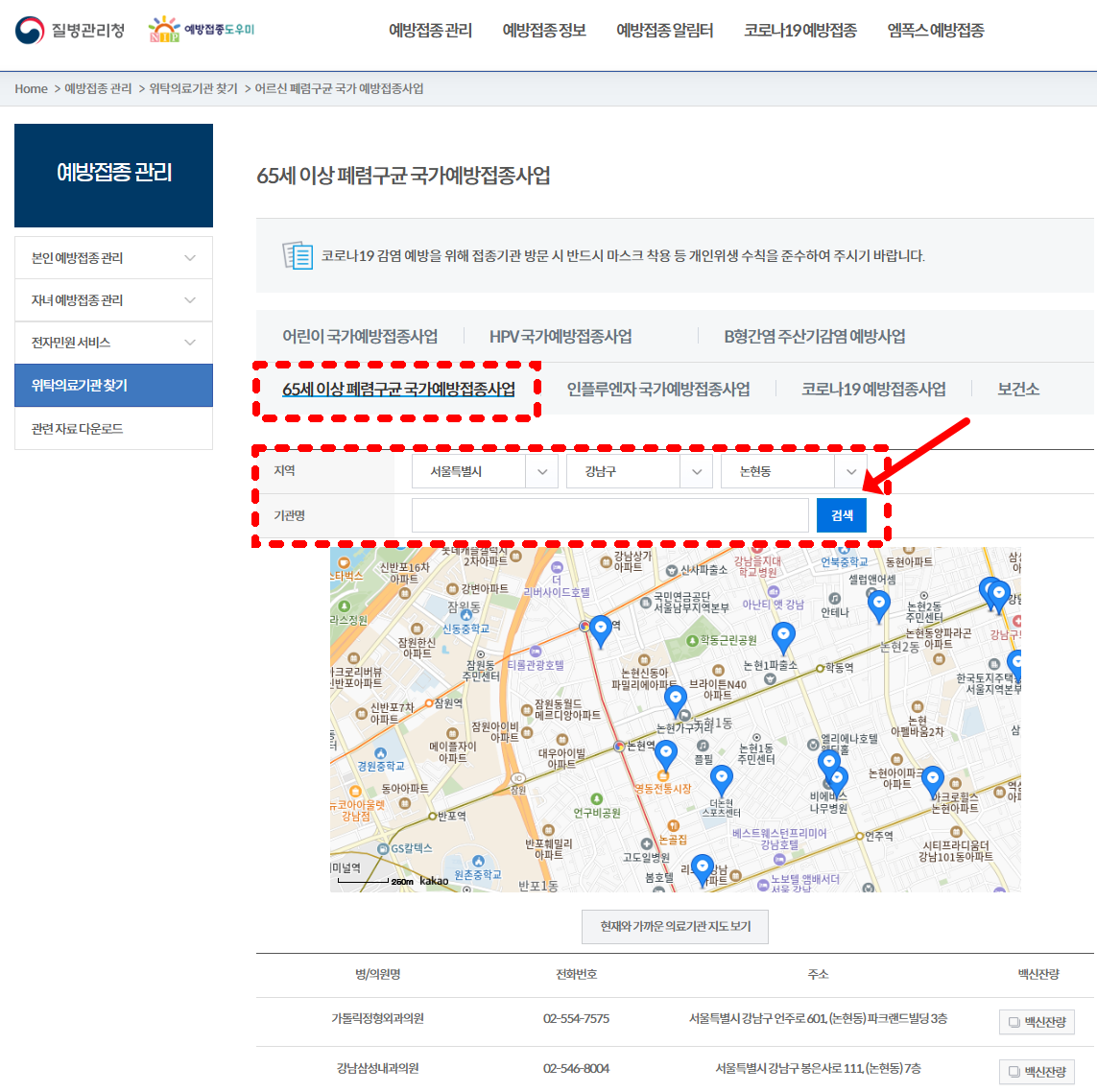Click address 서울특별시 강남구 봉은사로 111
Screen dimensions: 1097x1092
point(818,1068)
